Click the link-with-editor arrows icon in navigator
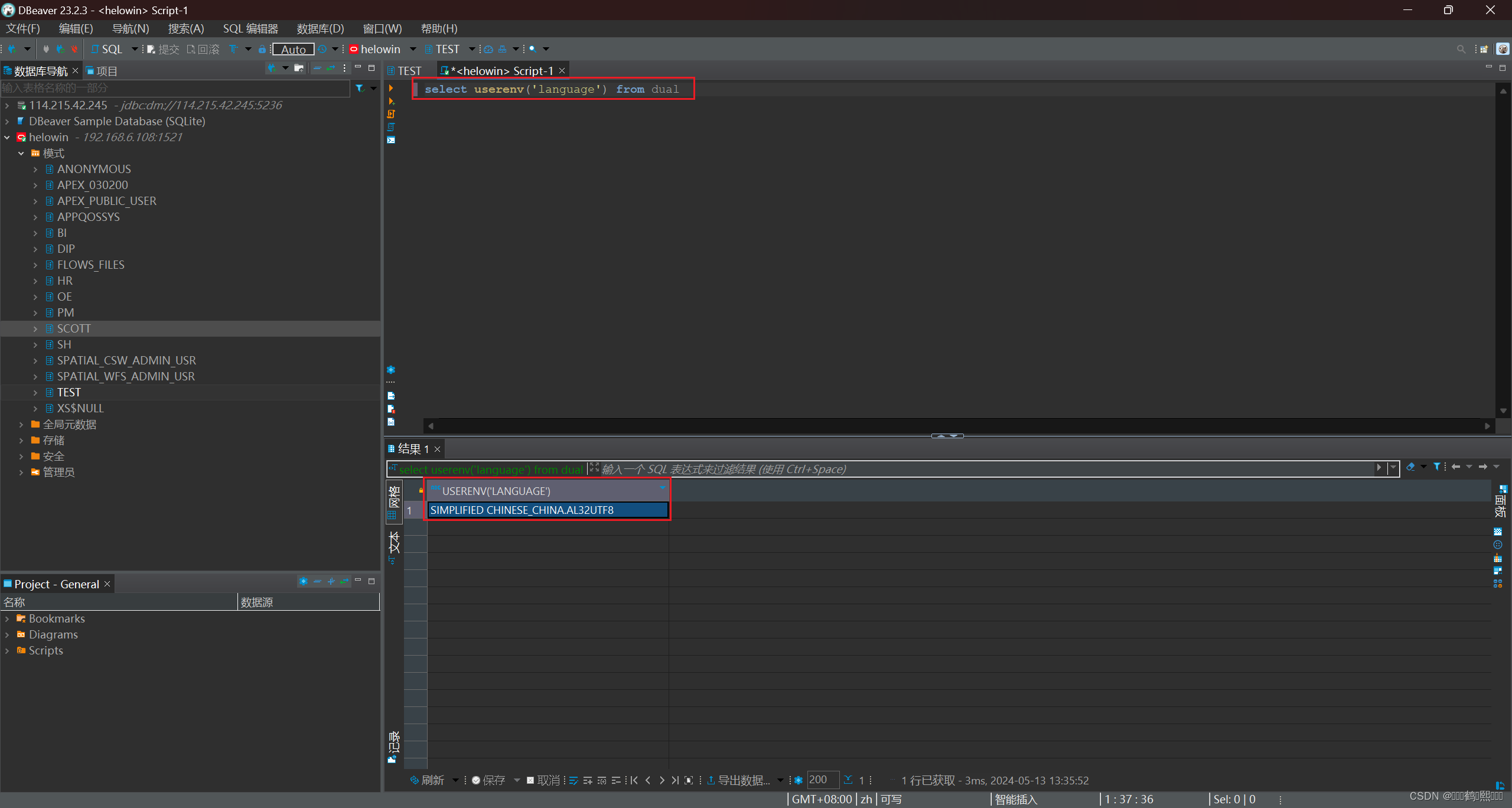Image resolution: width=1512 pixels, height=808 pixels. pyautogui.click(x=331, y=69)
